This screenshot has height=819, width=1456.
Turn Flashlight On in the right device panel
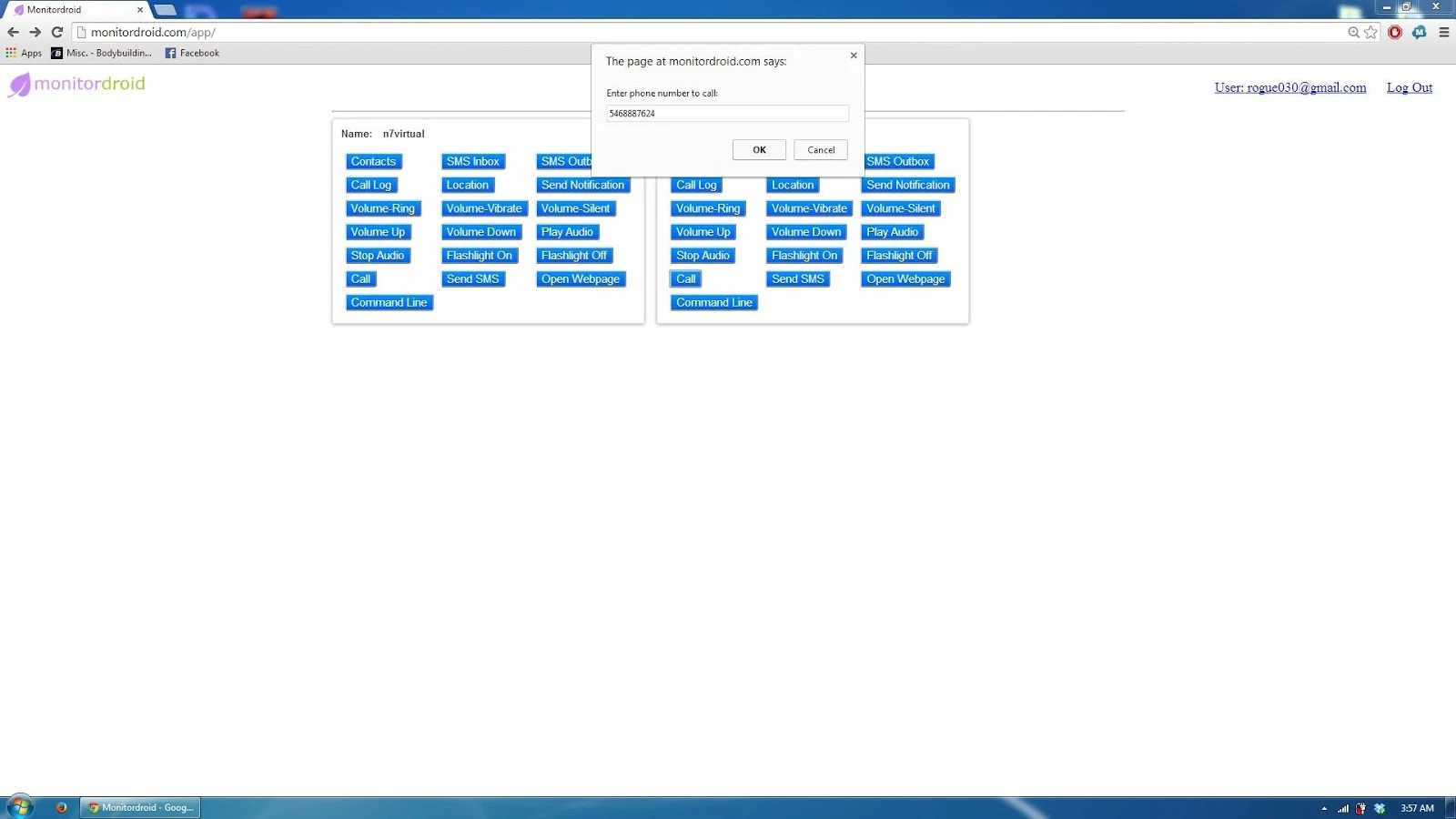[x=804, y=257]
